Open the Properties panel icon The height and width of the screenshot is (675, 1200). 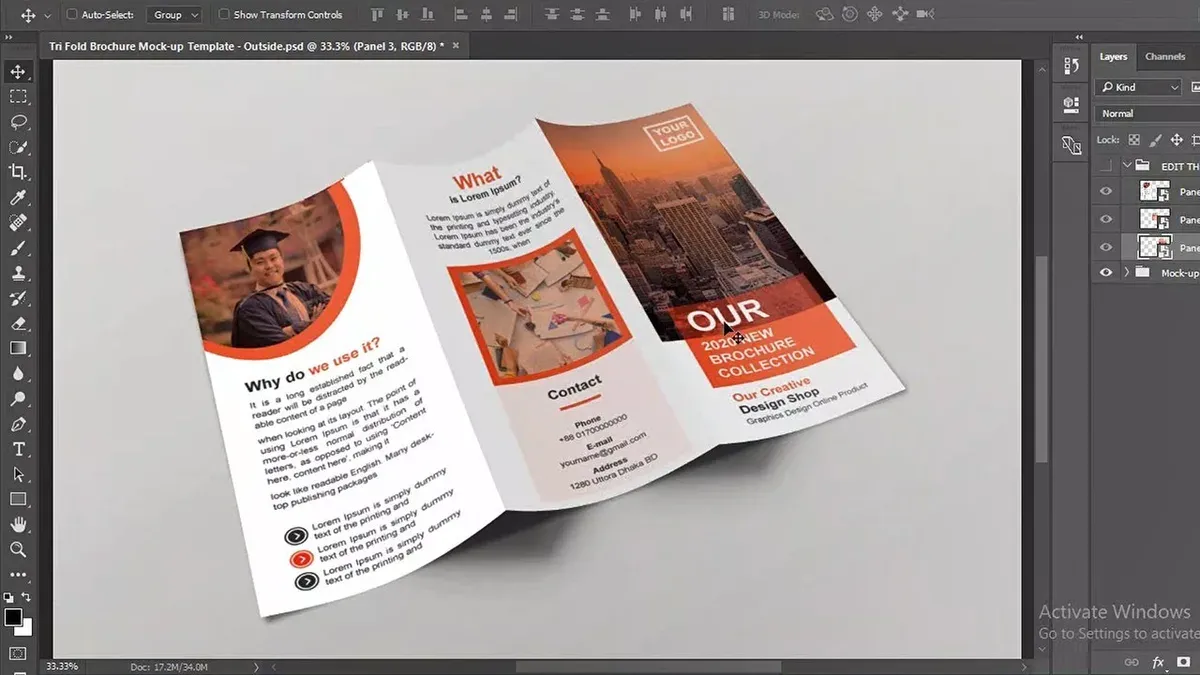pos(1071,104)
